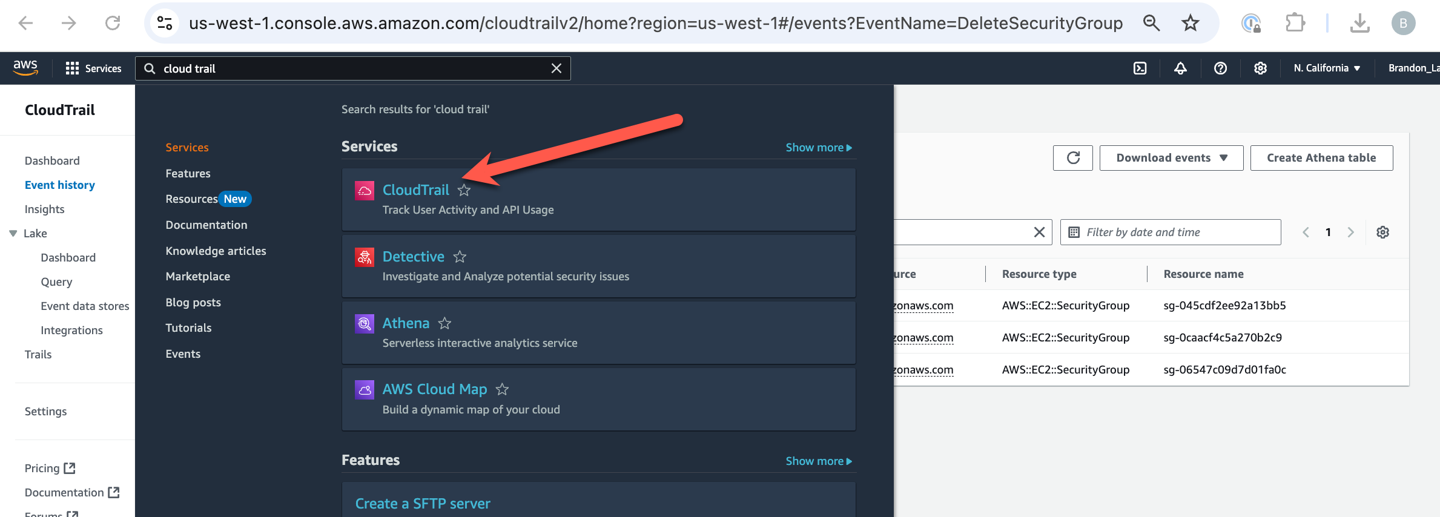Open browser downloads icon
1440x517 pixels.
pyautogui.click(x=1360, y=23)
